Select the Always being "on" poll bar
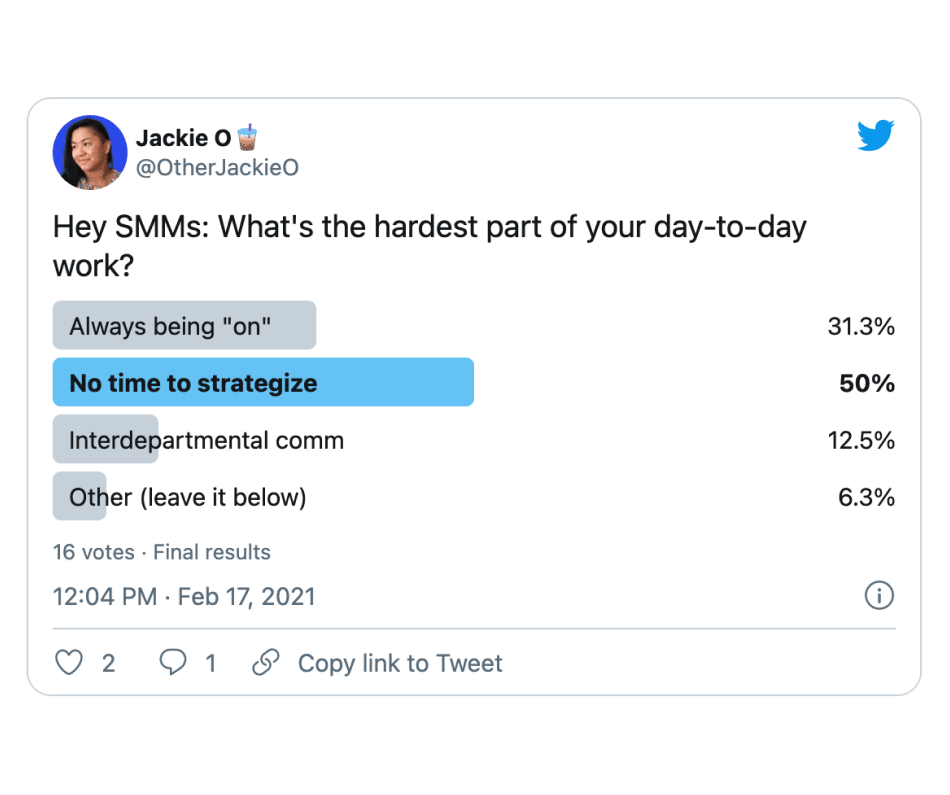 click(184, 326)
